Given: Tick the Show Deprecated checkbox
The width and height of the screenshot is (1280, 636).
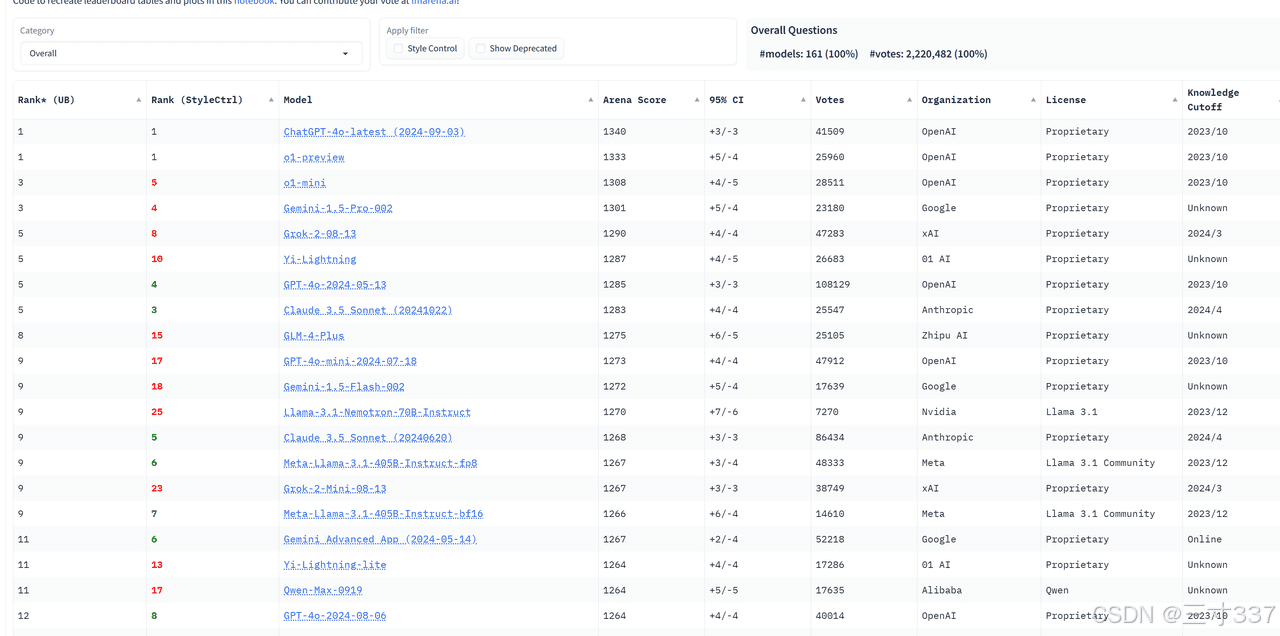Looking at the screenshot, I should (481, 48).
